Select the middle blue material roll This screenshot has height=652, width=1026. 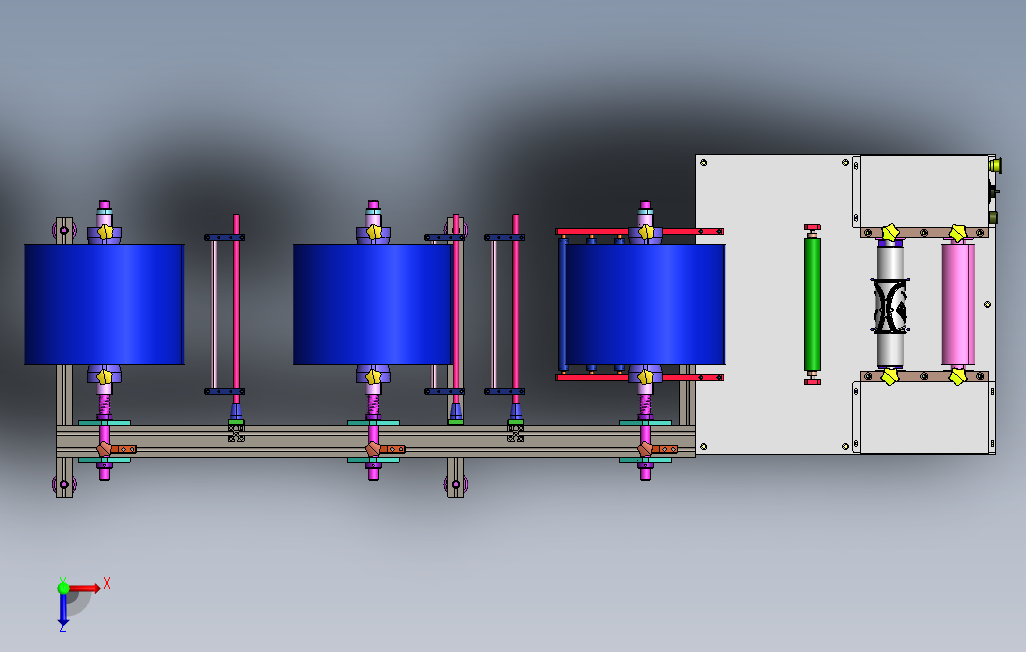373,304
